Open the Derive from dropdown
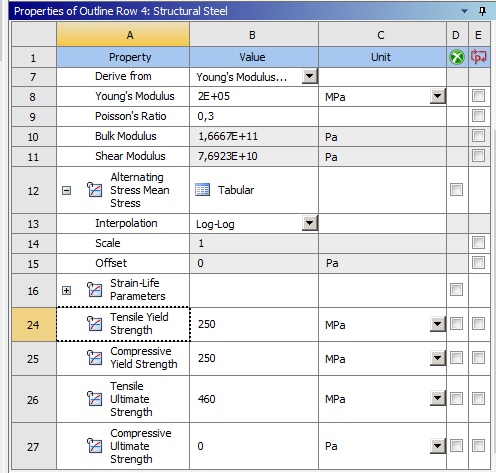Viewport: 496px width, 473px height. [310, 76]
